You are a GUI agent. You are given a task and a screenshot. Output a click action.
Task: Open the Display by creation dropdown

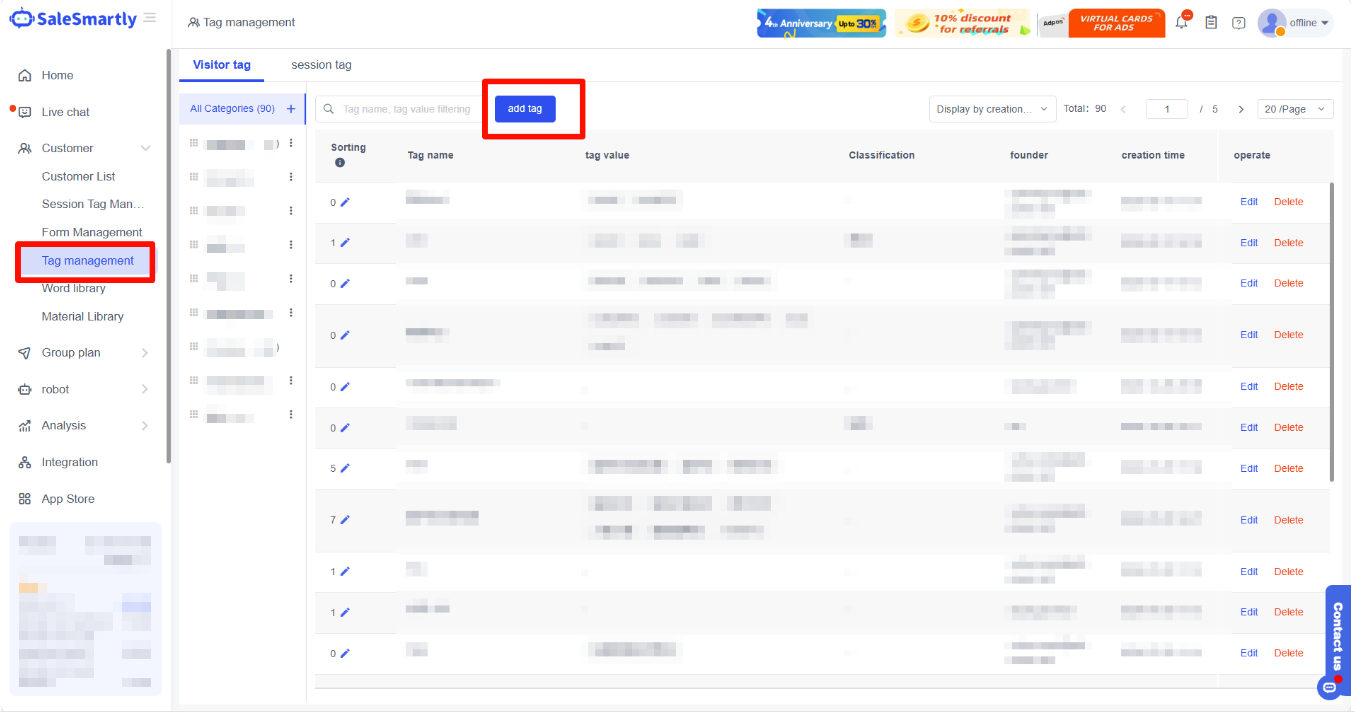click(992, 109)
